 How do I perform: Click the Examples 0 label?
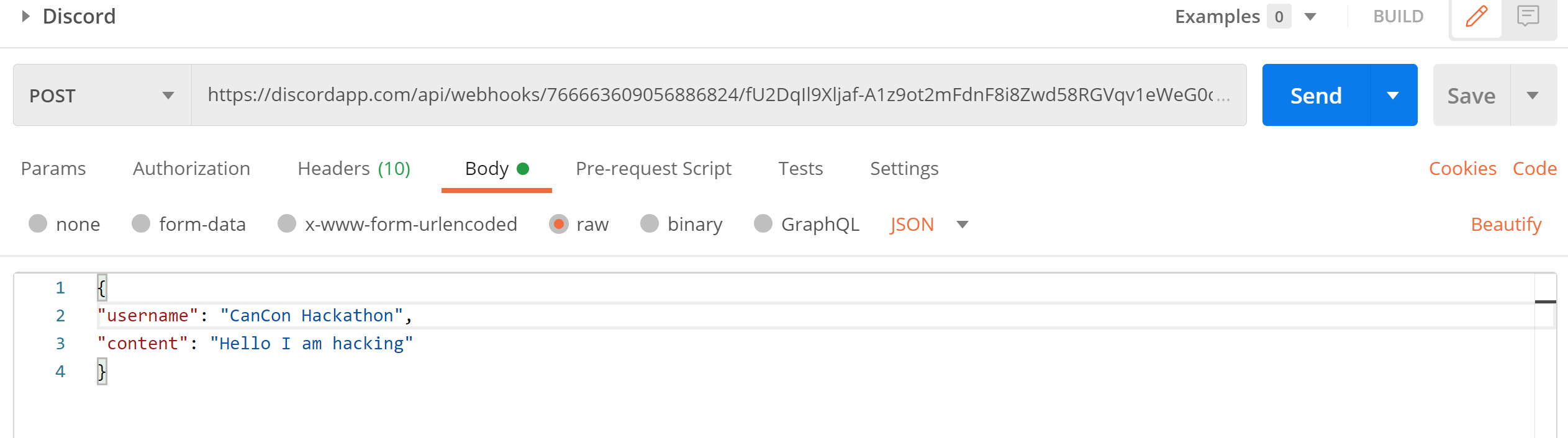1233,17
